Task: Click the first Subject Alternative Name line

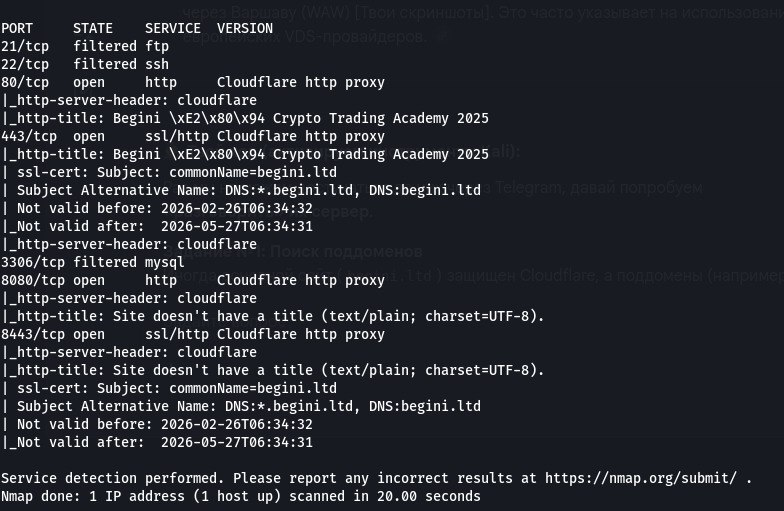Action: [241, 190]
